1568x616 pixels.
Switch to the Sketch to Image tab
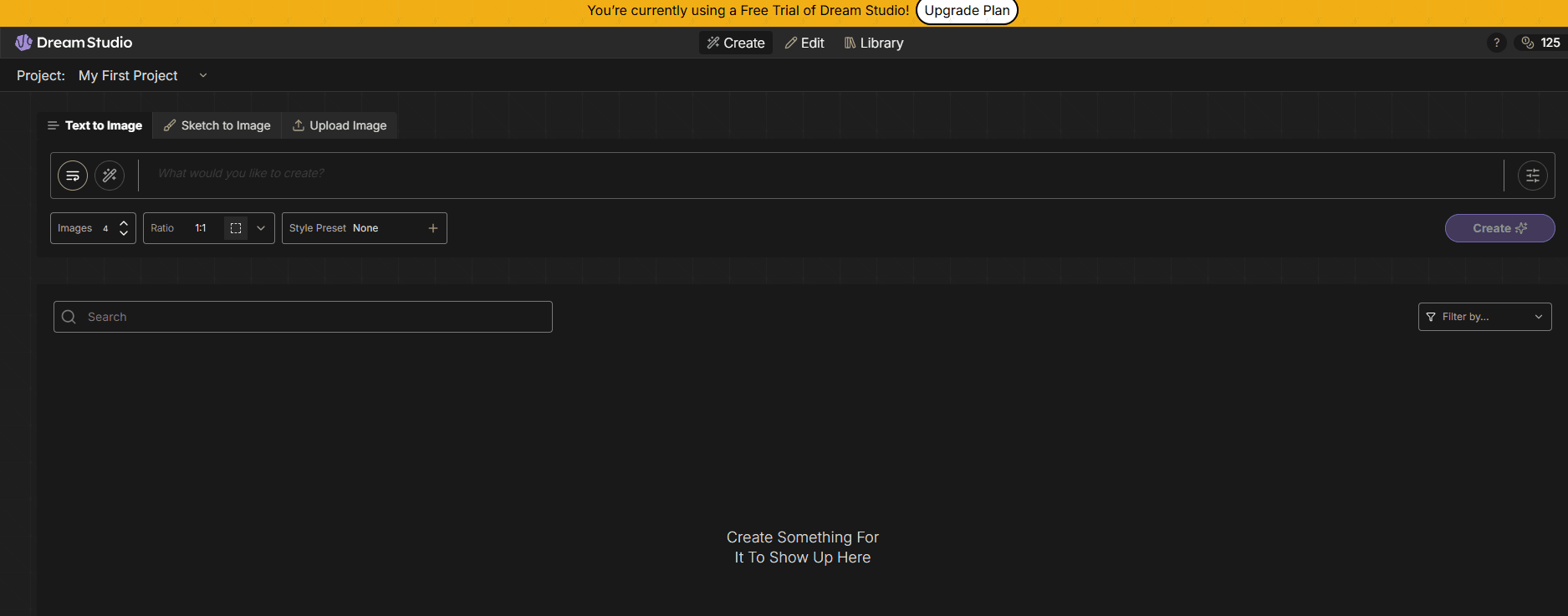pos(217,125)
